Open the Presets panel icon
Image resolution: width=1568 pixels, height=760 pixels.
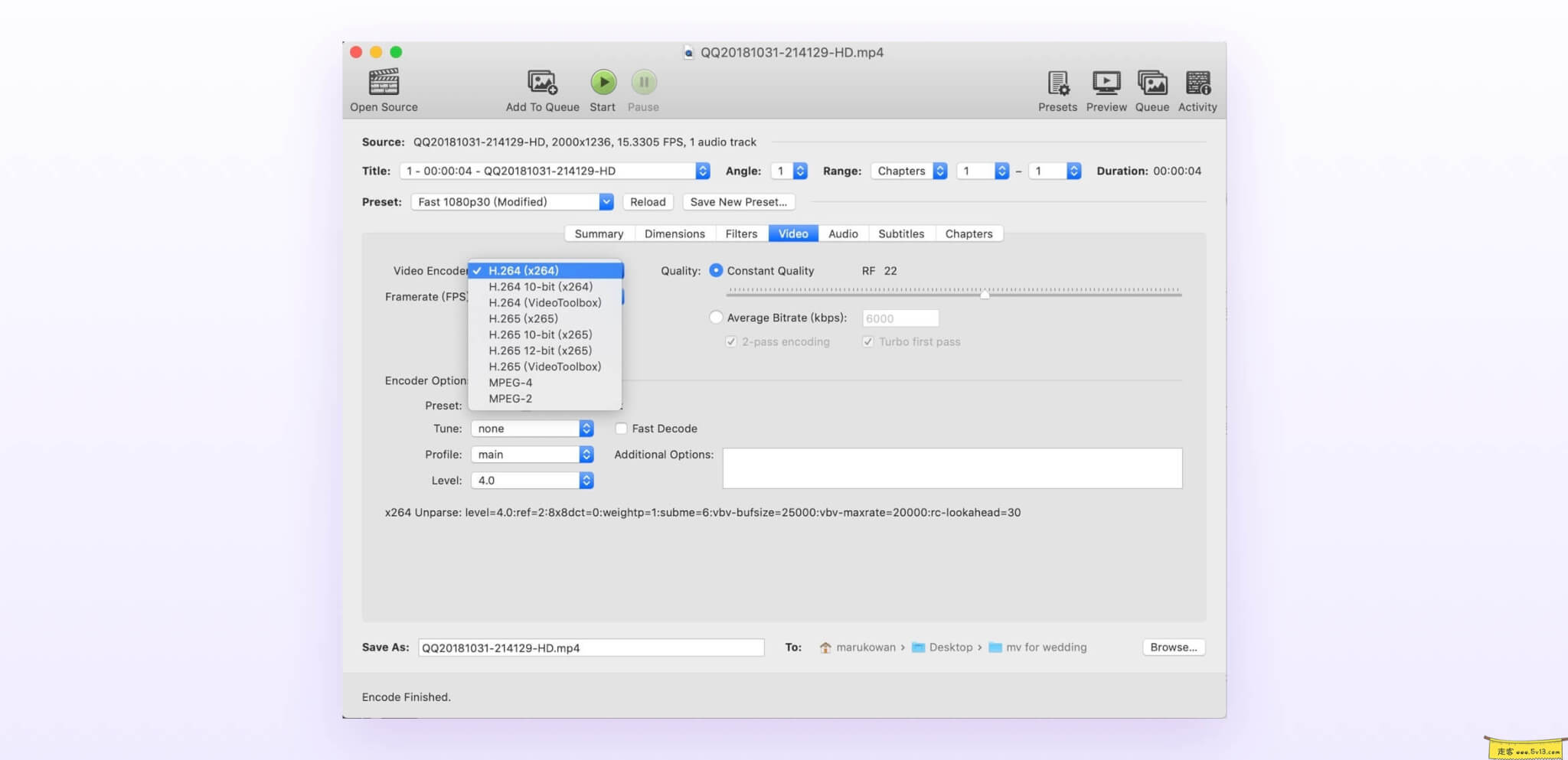1057,83
